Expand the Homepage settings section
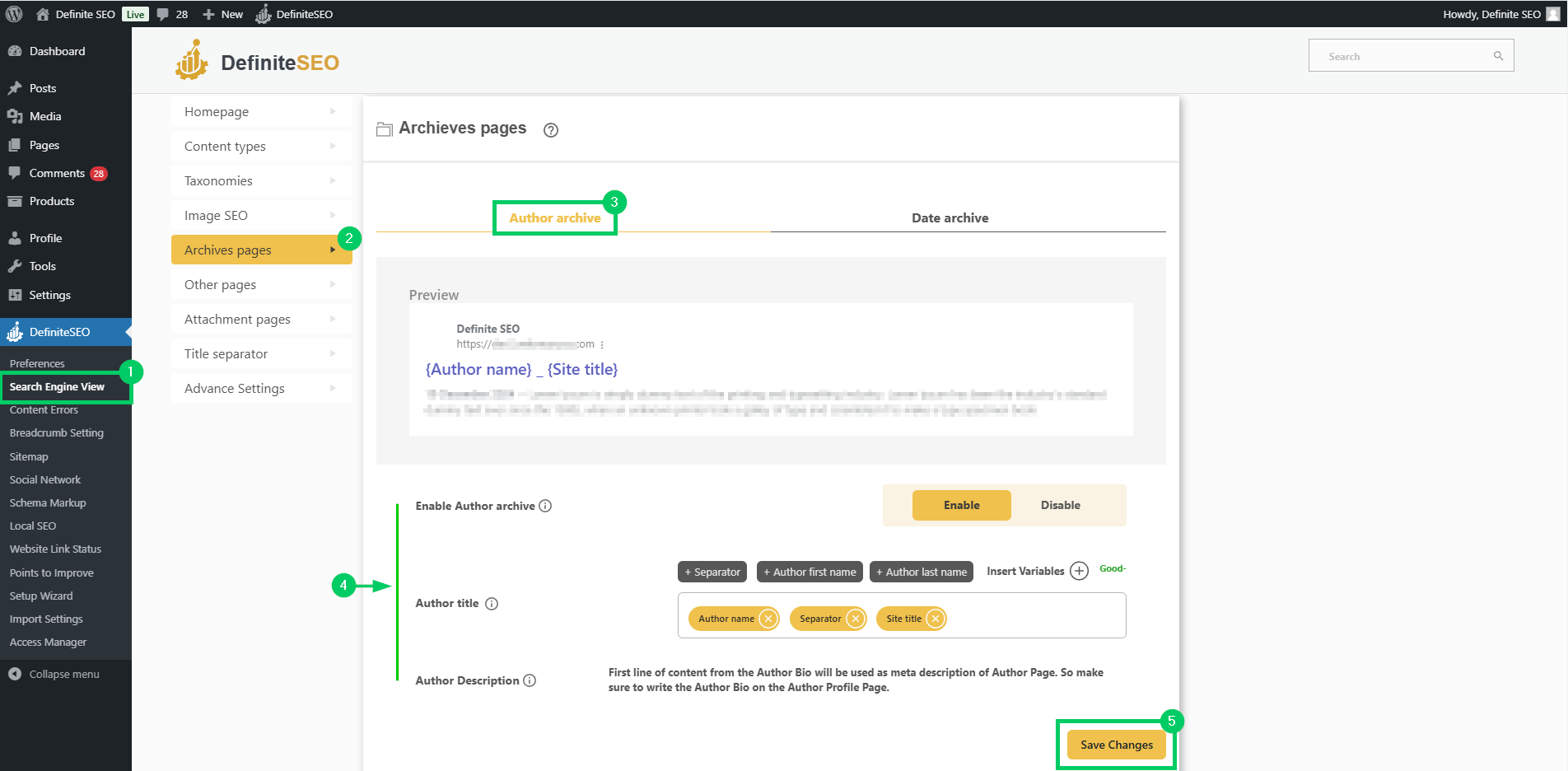The width and height of the screenshot is (1568, 771). 262,111
